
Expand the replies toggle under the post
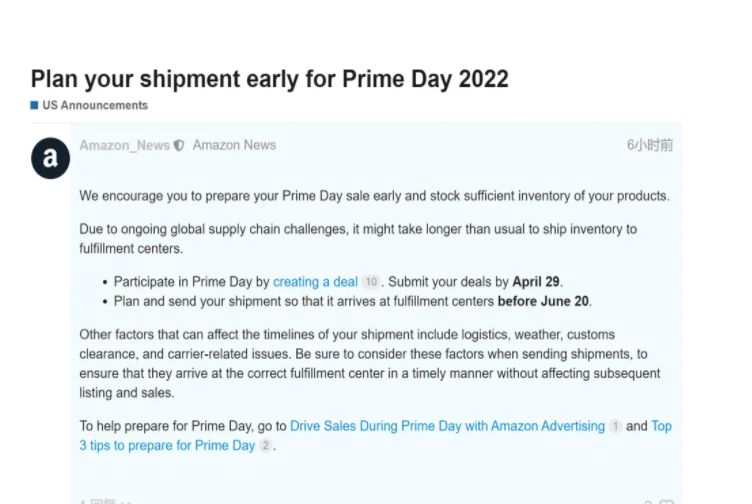(x=106, y=502)
